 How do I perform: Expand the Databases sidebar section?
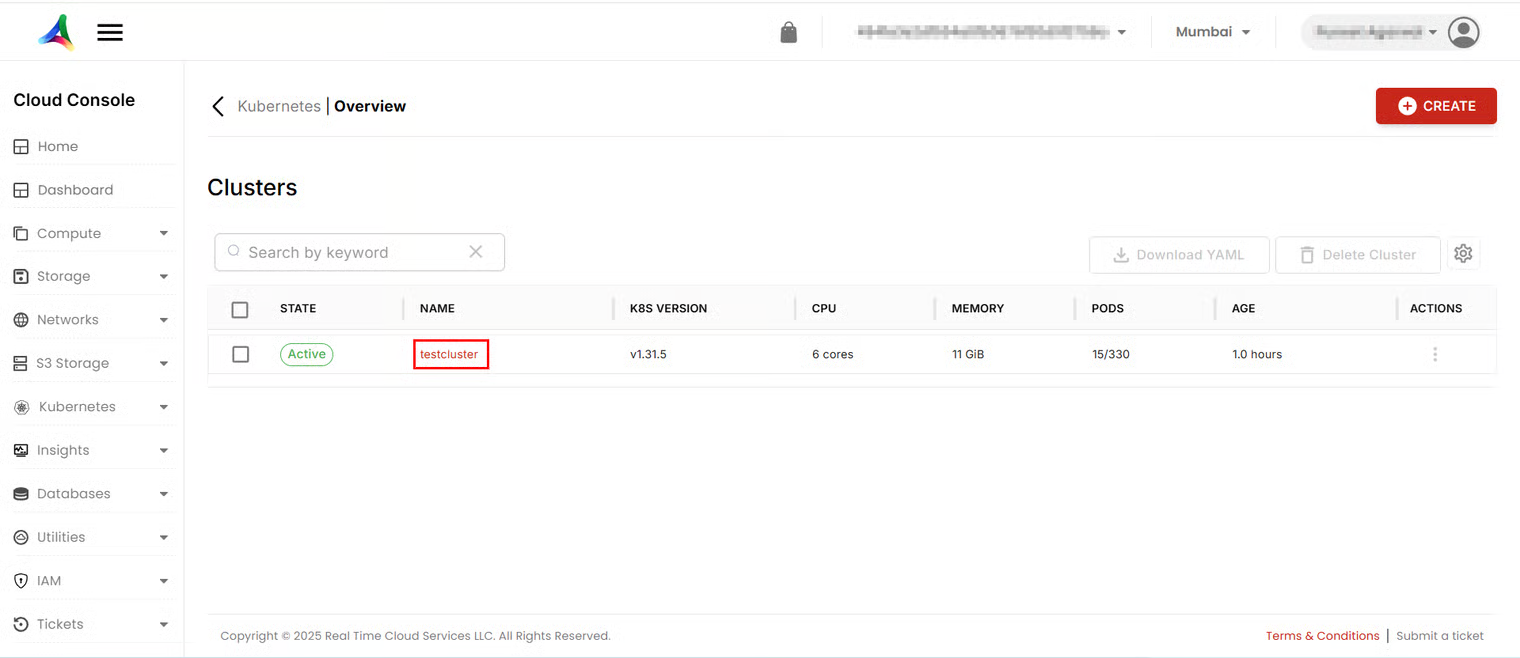click(91, 494)
